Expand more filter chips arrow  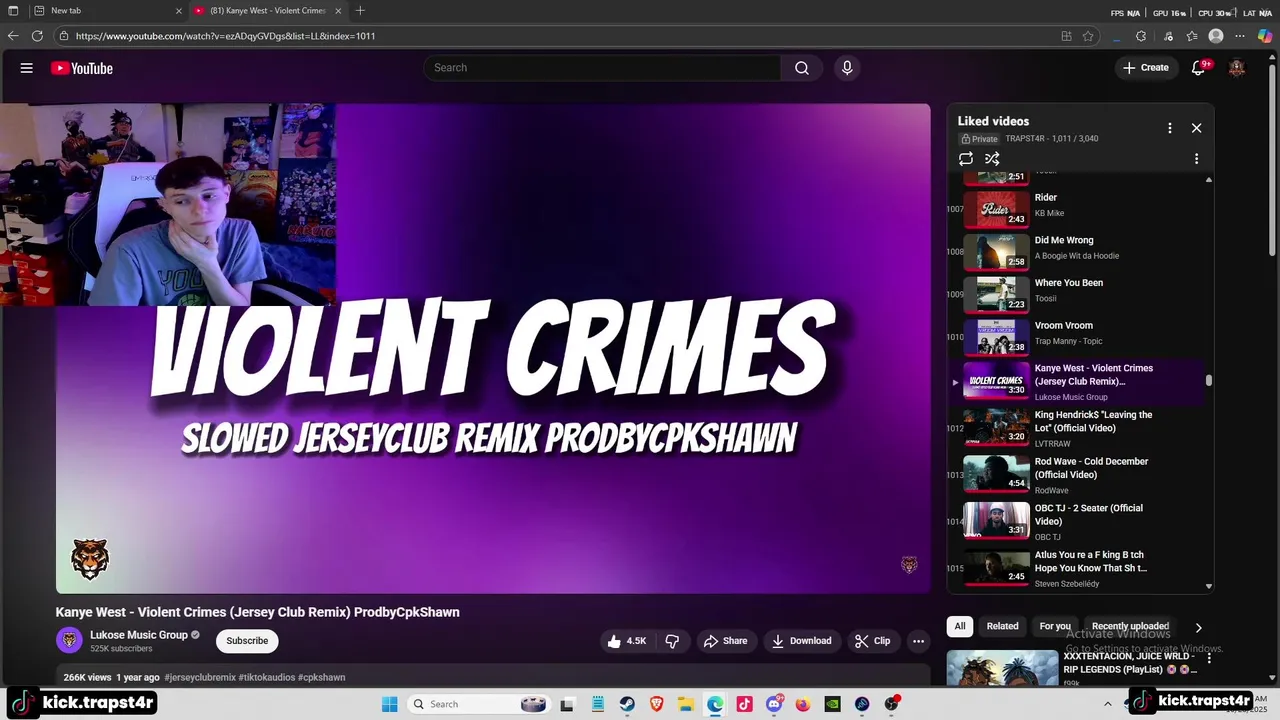click(x=1198, y=628)
